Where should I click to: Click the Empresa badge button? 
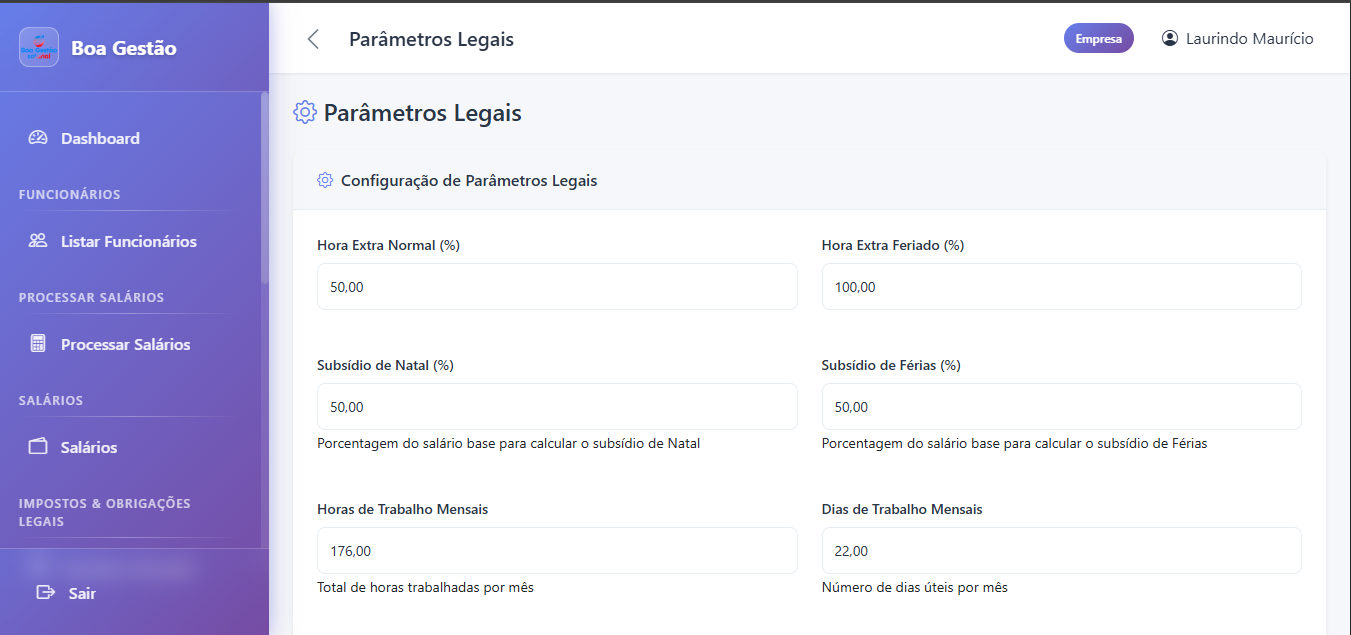(x=1098, y=39)
